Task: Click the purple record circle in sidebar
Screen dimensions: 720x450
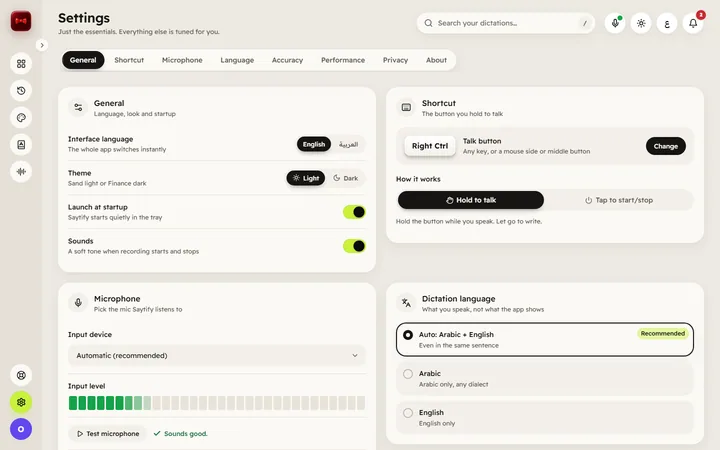Action: click(x=21, y=429)
